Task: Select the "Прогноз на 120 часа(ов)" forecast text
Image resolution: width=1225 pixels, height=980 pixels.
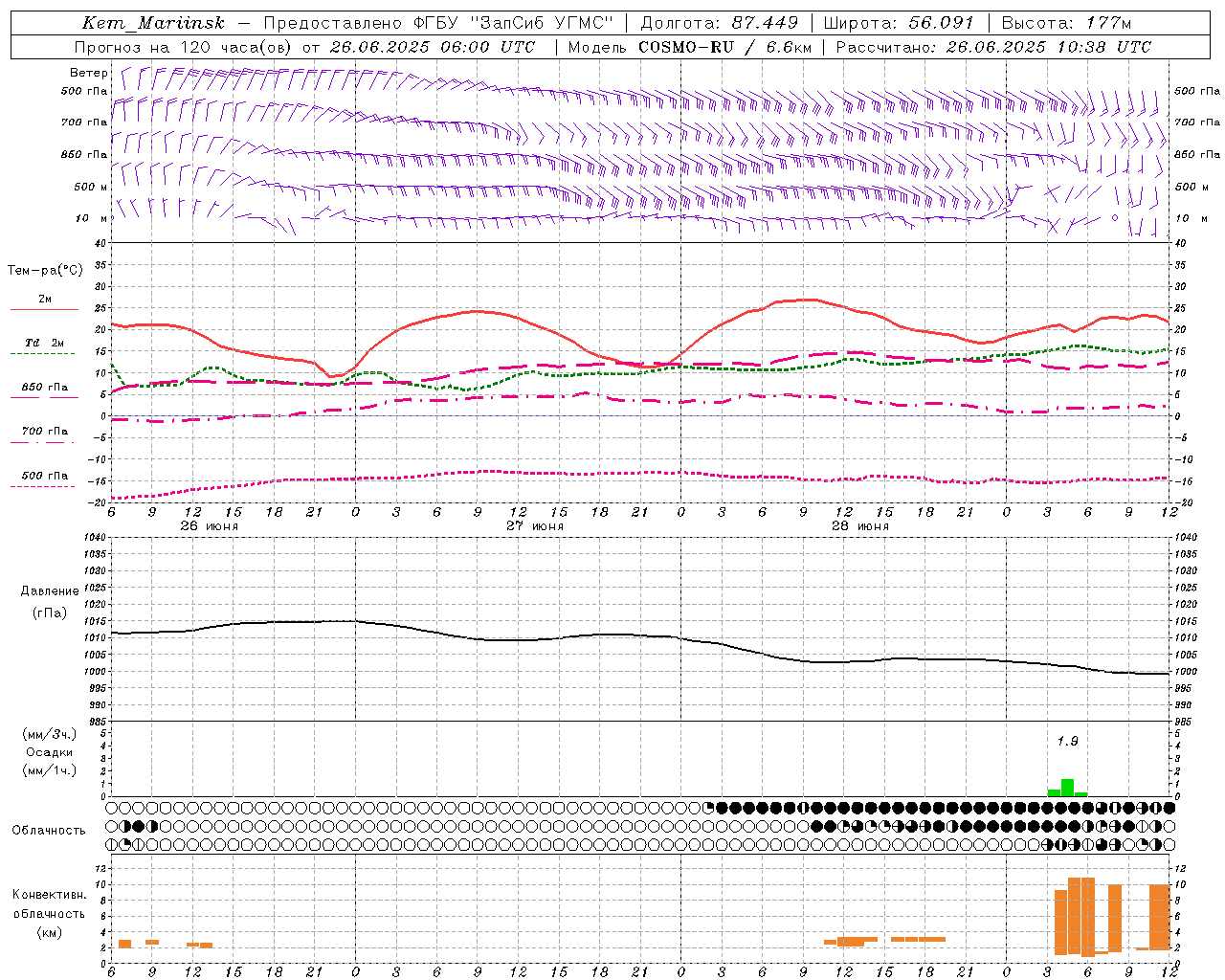Action: [185, 47]
